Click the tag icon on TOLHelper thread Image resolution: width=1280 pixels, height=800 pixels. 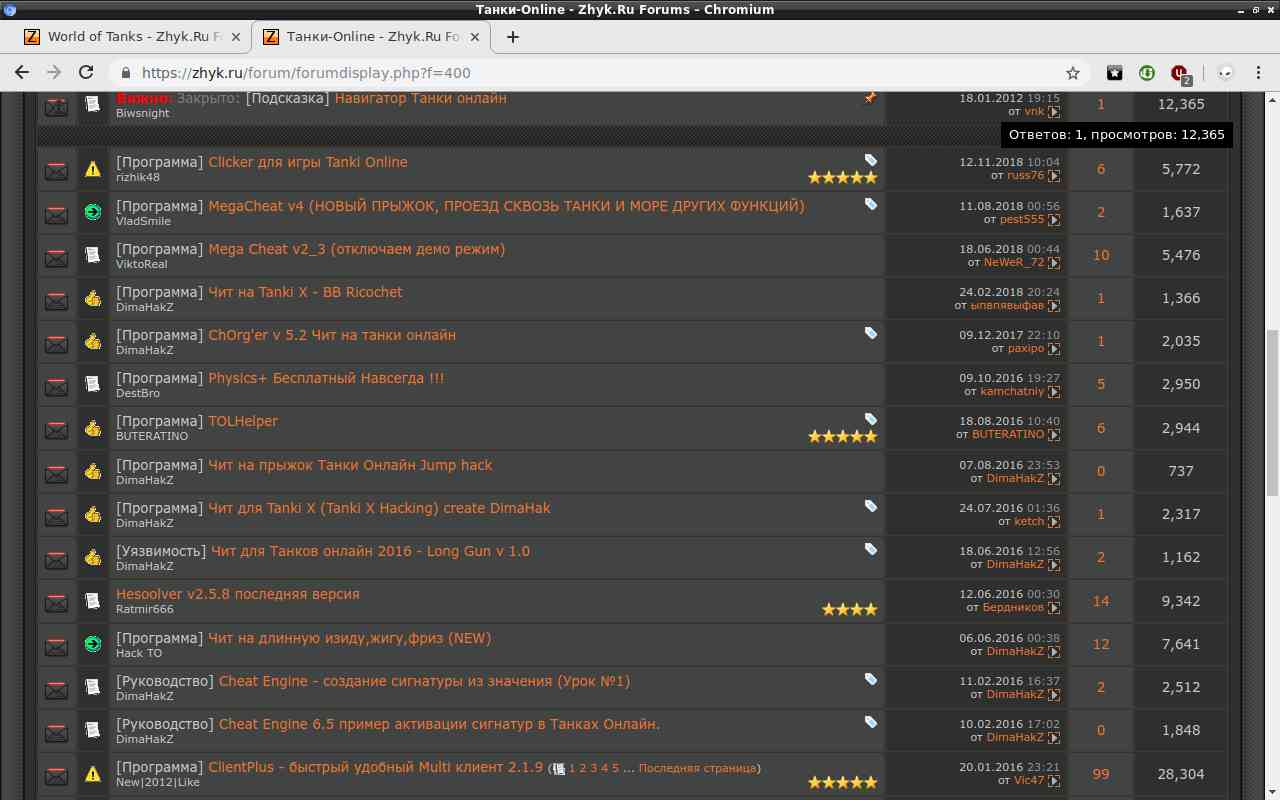(870, 419)
